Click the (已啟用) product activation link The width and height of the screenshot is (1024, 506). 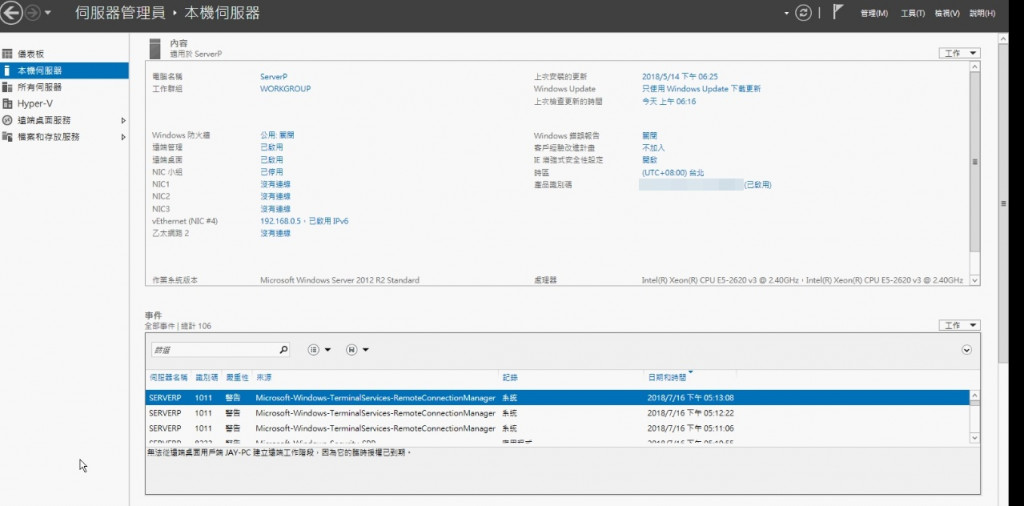[x=758, y=185]
